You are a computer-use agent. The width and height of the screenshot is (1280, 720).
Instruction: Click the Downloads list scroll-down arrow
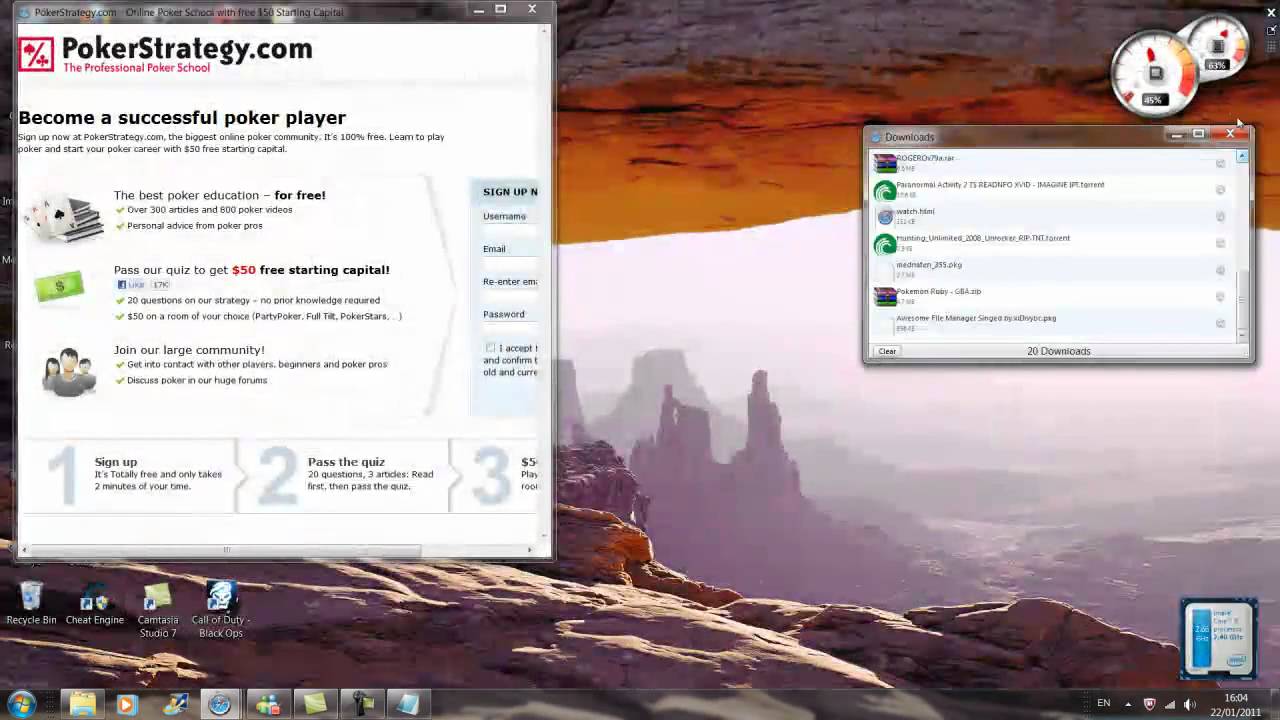1242,337
